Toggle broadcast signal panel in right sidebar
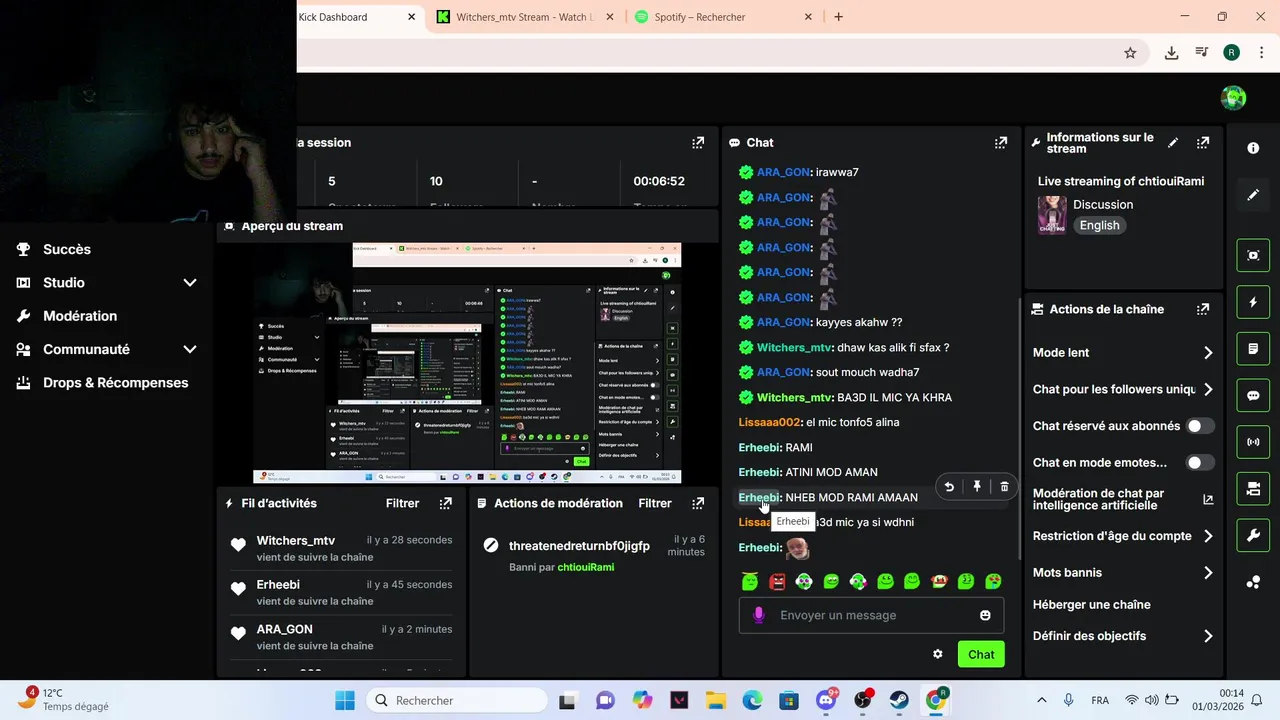 (x=1253, y=442)
